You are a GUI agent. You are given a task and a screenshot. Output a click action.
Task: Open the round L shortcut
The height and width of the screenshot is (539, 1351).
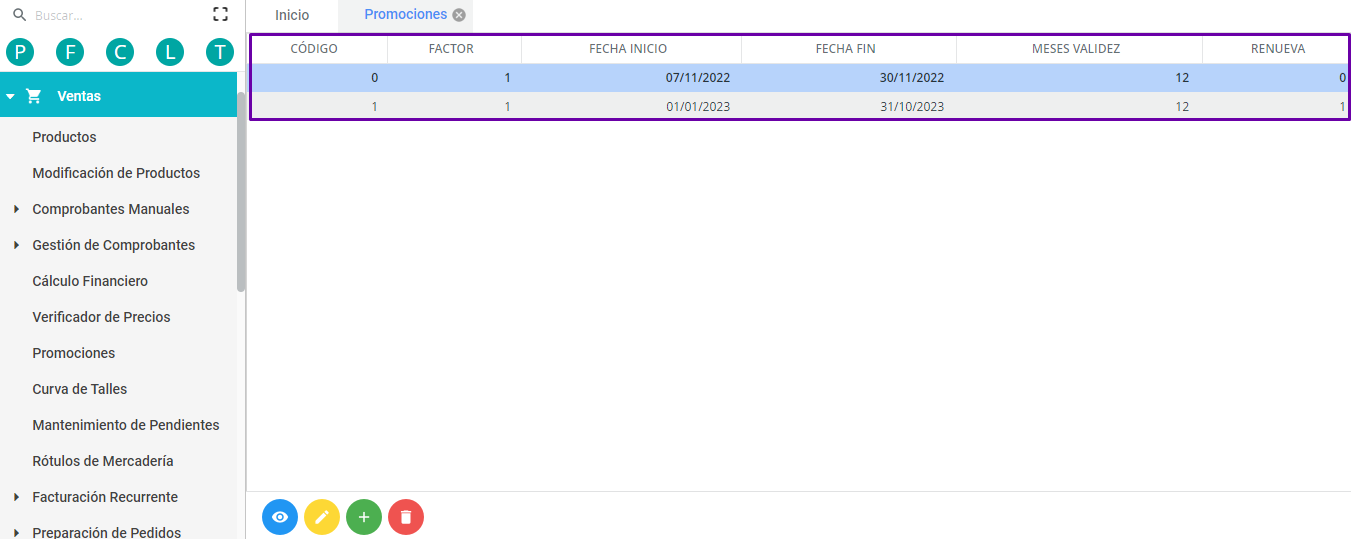(x=170, y=52)
